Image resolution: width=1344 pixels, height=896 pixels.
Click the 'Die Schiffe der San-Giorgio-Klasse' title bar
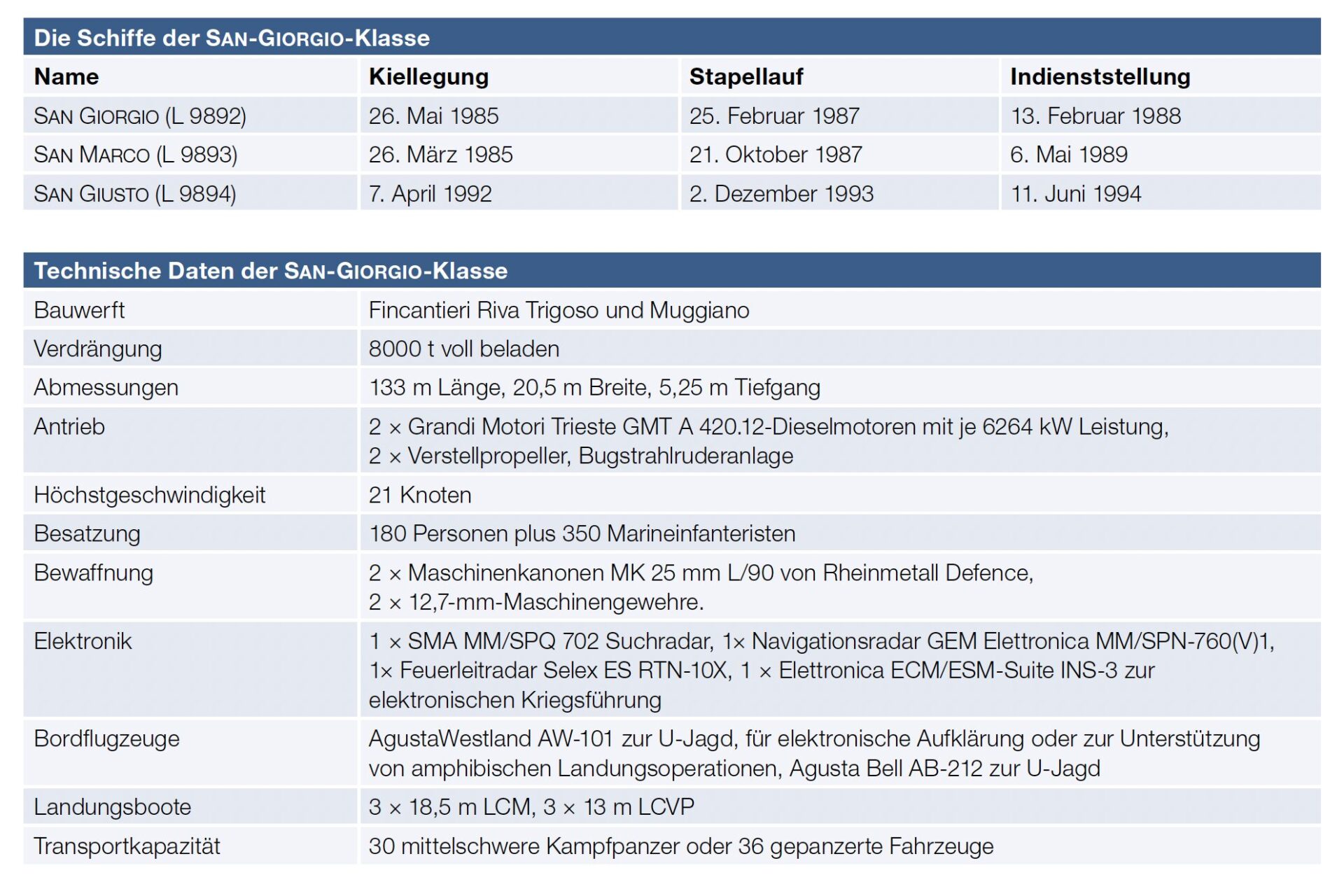(x=232, y=38)
